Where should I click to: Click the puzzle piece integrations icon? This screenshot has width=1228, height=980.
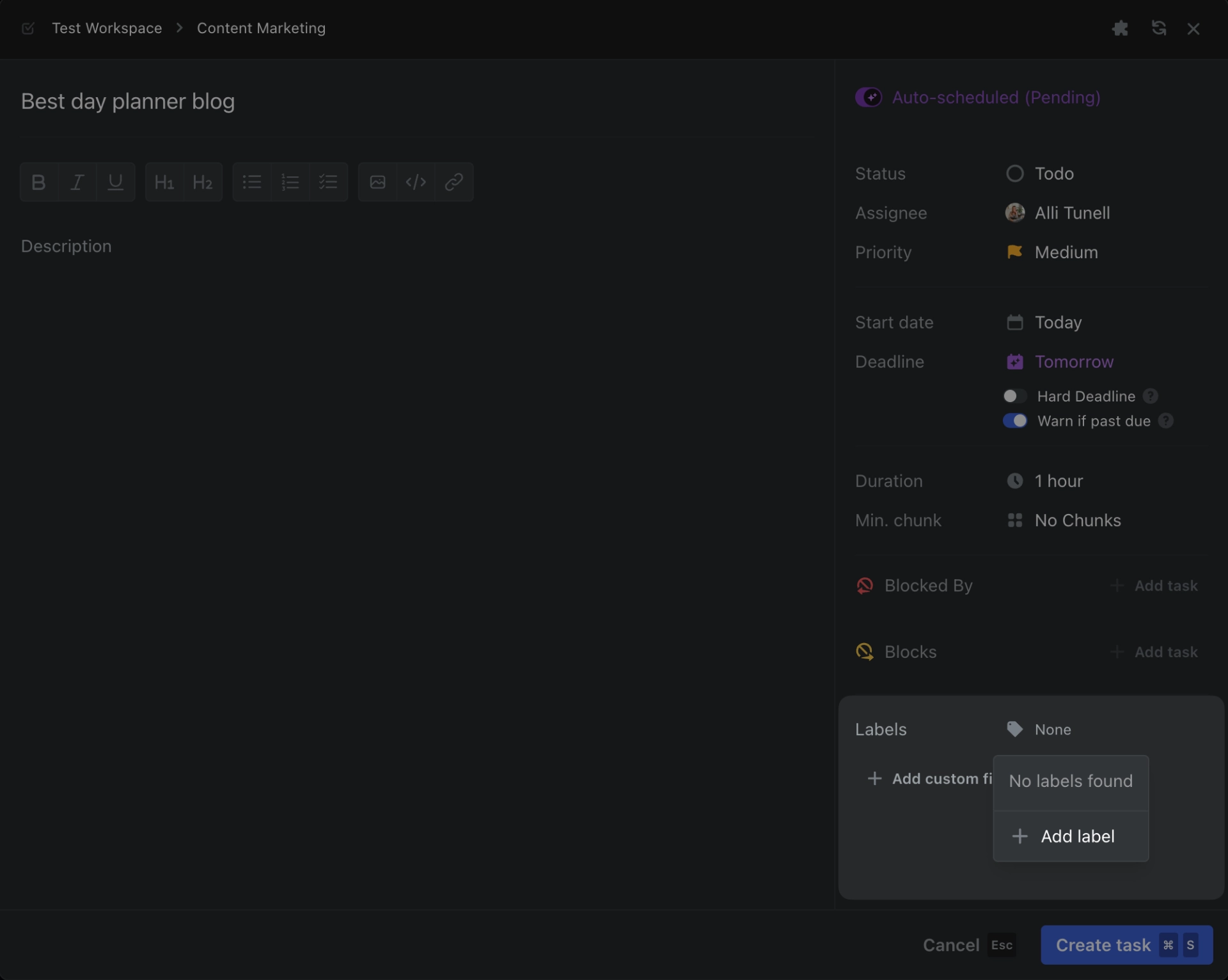(1120, 28)
